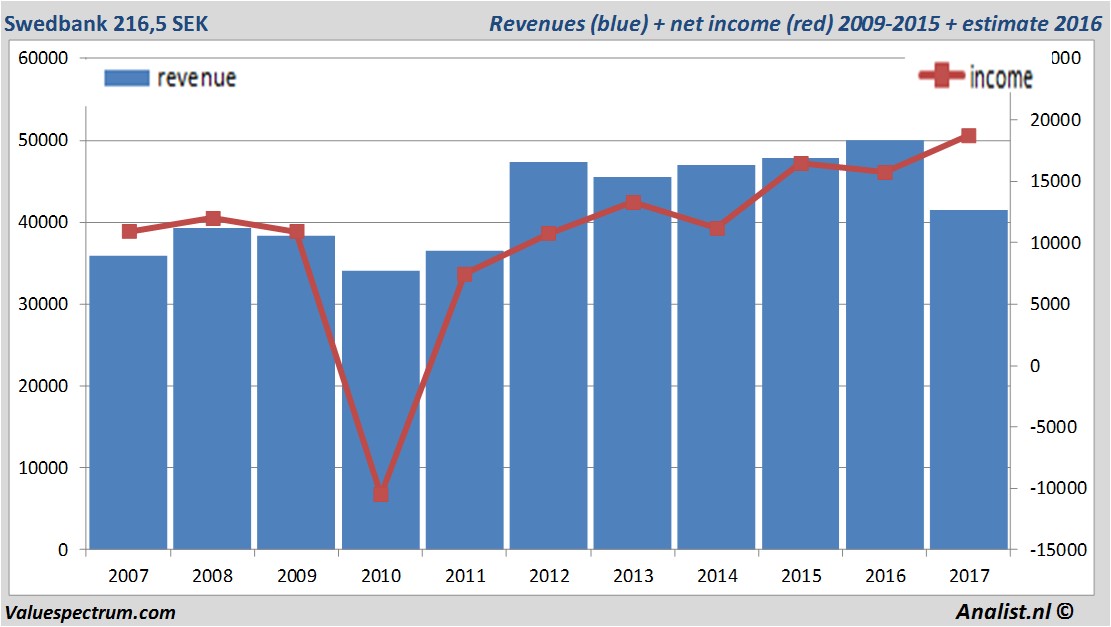Select the 'revenue' legend label
Viewport: 1111px width, 627px height.
coord(196,78)
